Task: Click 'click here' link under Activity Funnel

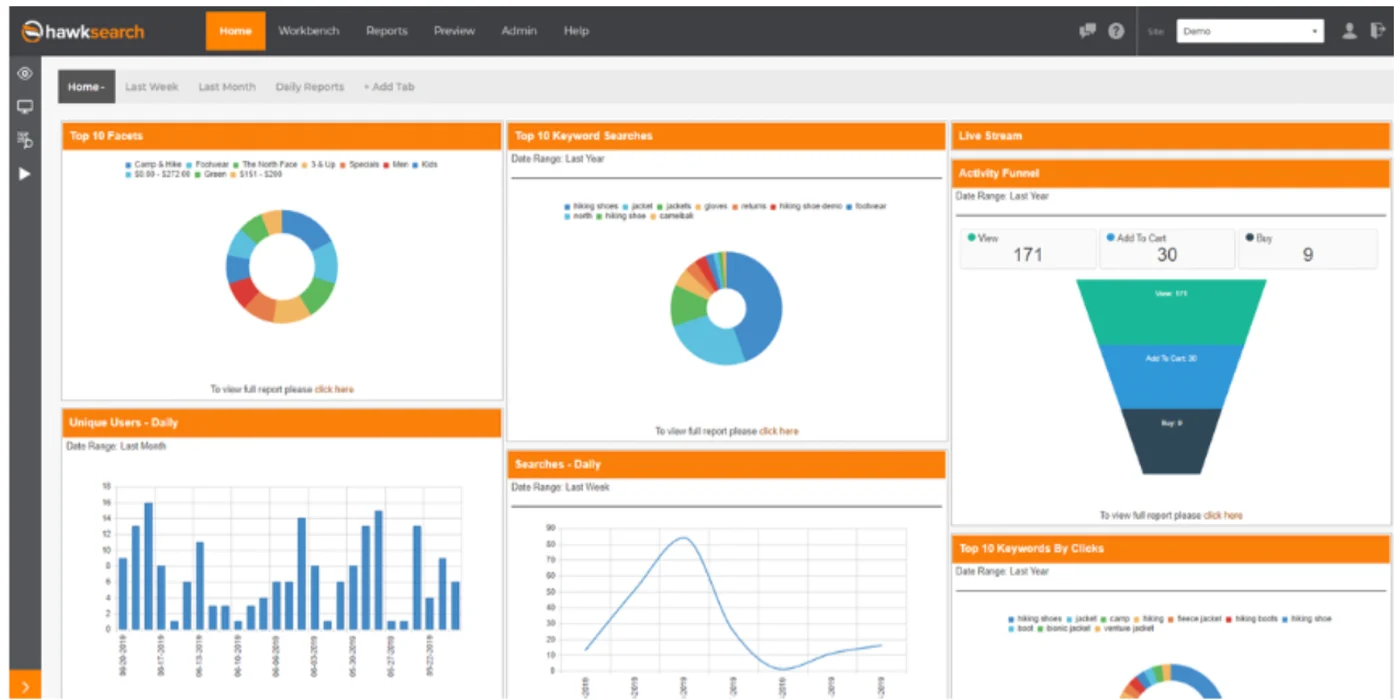Action: point(1223,515)
